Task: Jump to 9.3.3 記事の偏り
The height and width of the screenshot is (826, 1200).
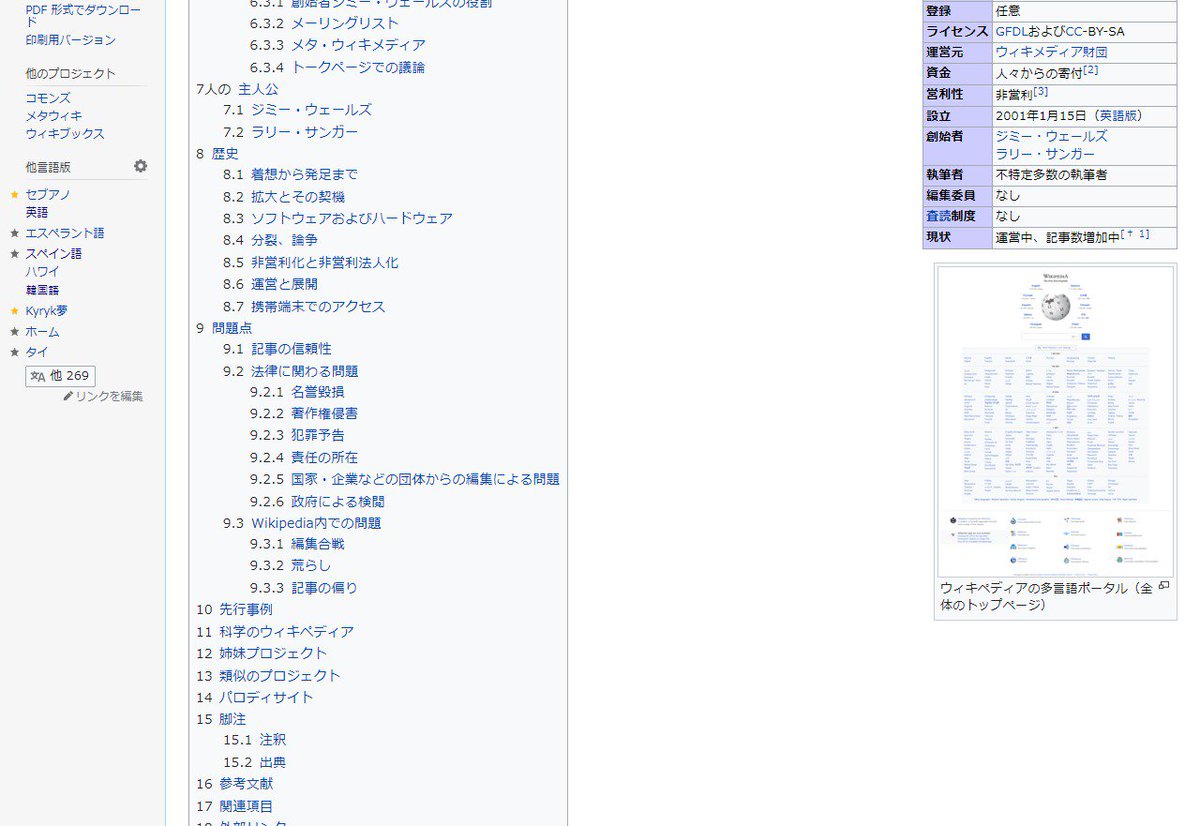Action: [304, 588]
